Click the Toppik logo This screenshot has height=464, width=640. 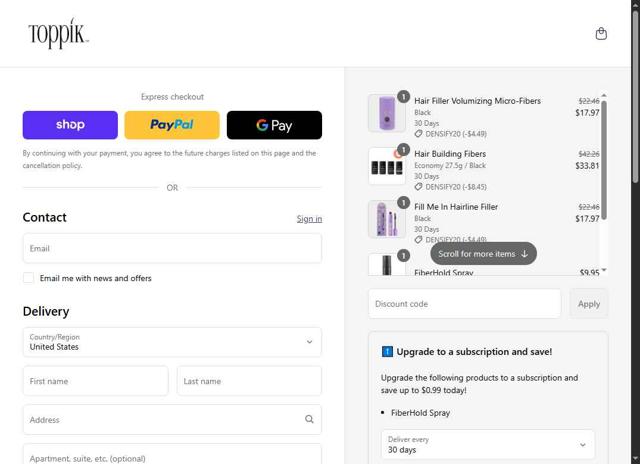click(58, 33)
